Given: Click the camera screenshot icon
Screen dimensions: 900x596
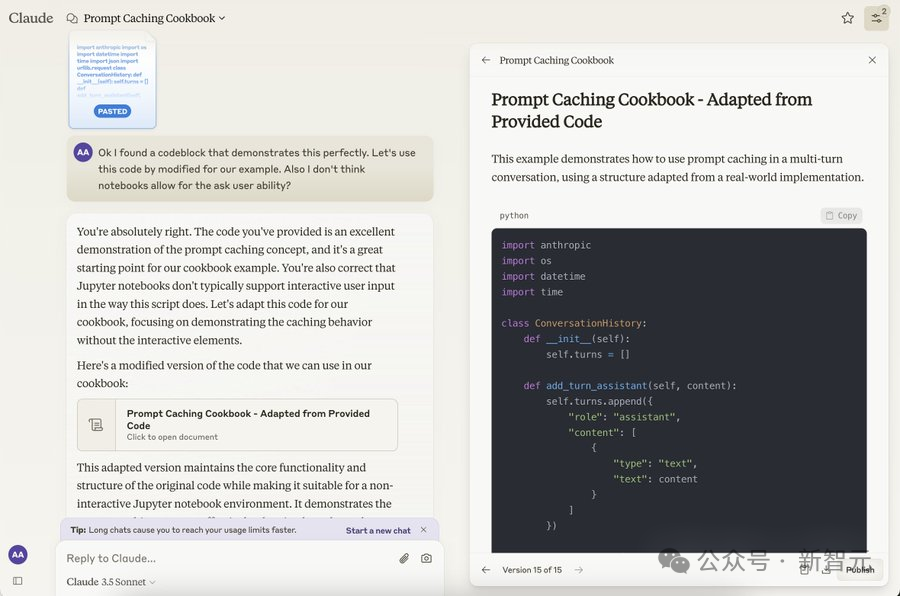Looking at the screenshot, I should 426,558.
